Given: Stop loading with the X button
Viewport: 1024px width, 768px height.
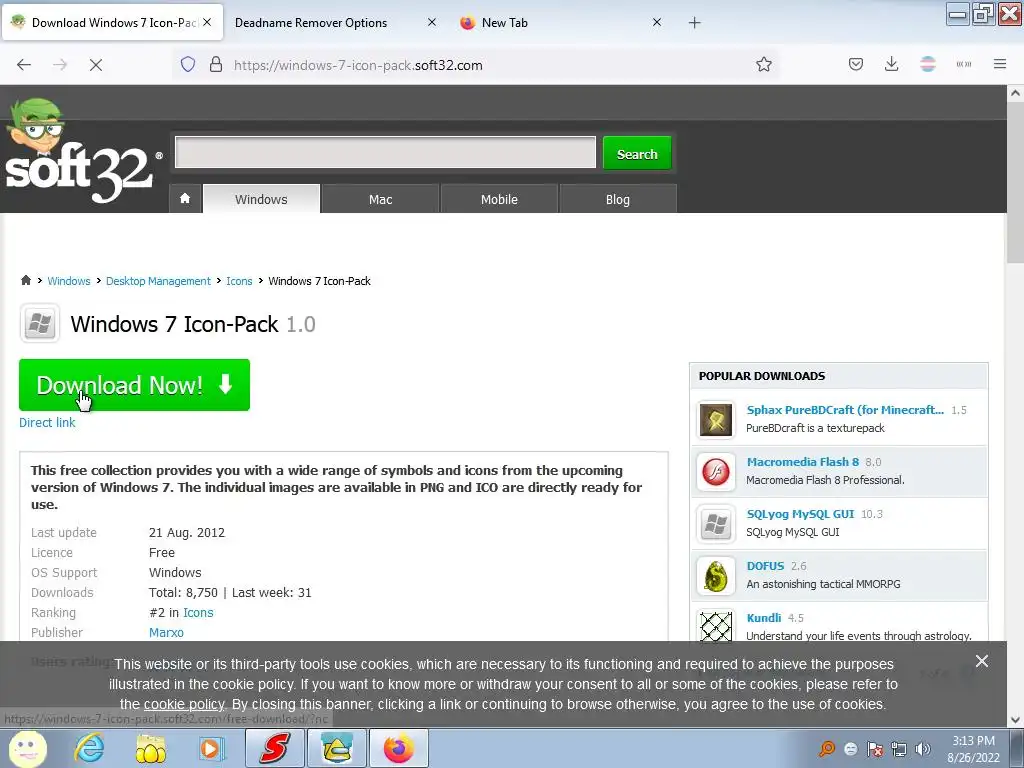Looking at the screenshot, I should click(x=95, y=65).
